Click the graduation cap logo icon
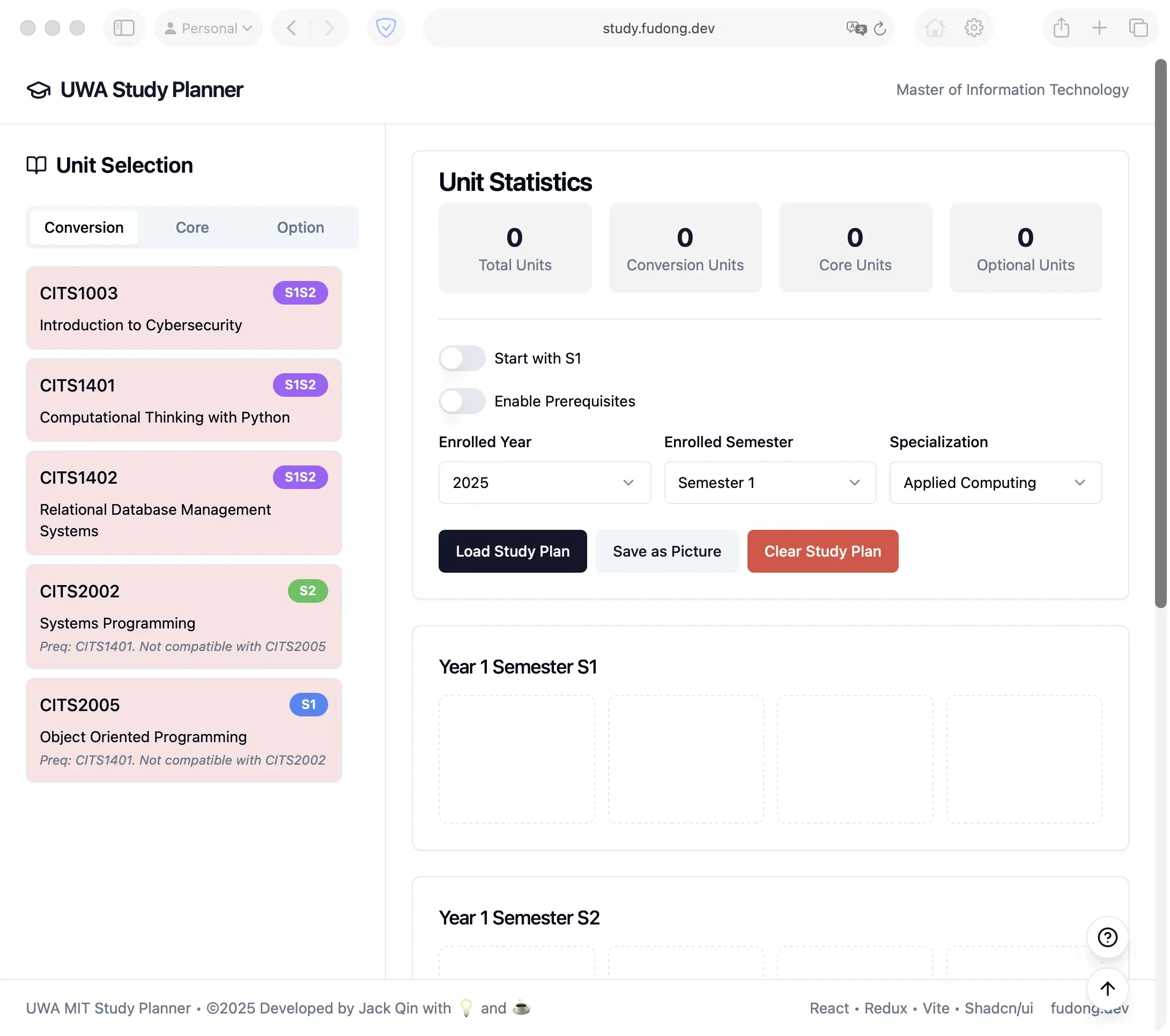The image size is (1170, 1036). (x=39, y=90)
